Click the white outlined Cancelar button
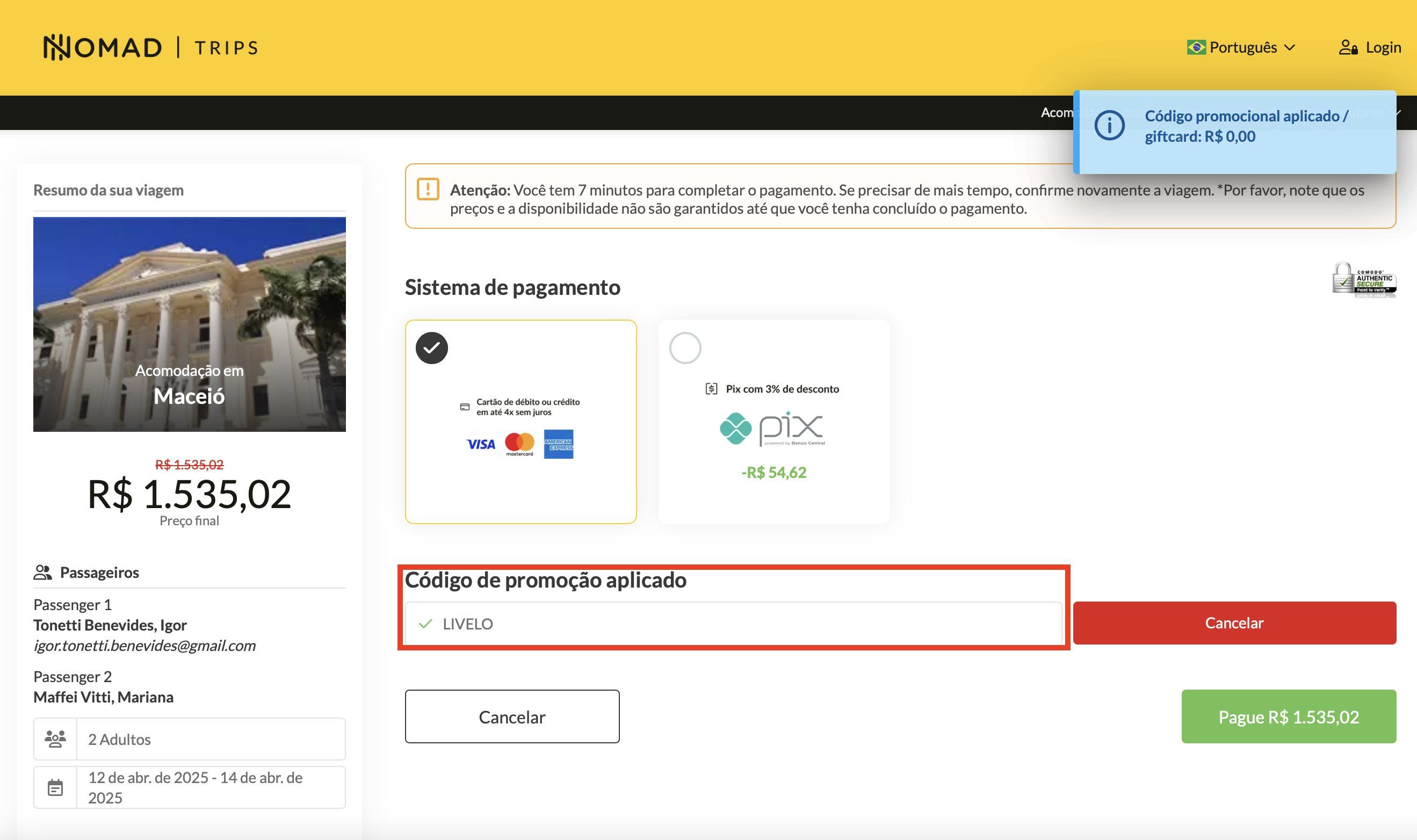The width and height of the screenshot is (1417, 840). point(512,716)
